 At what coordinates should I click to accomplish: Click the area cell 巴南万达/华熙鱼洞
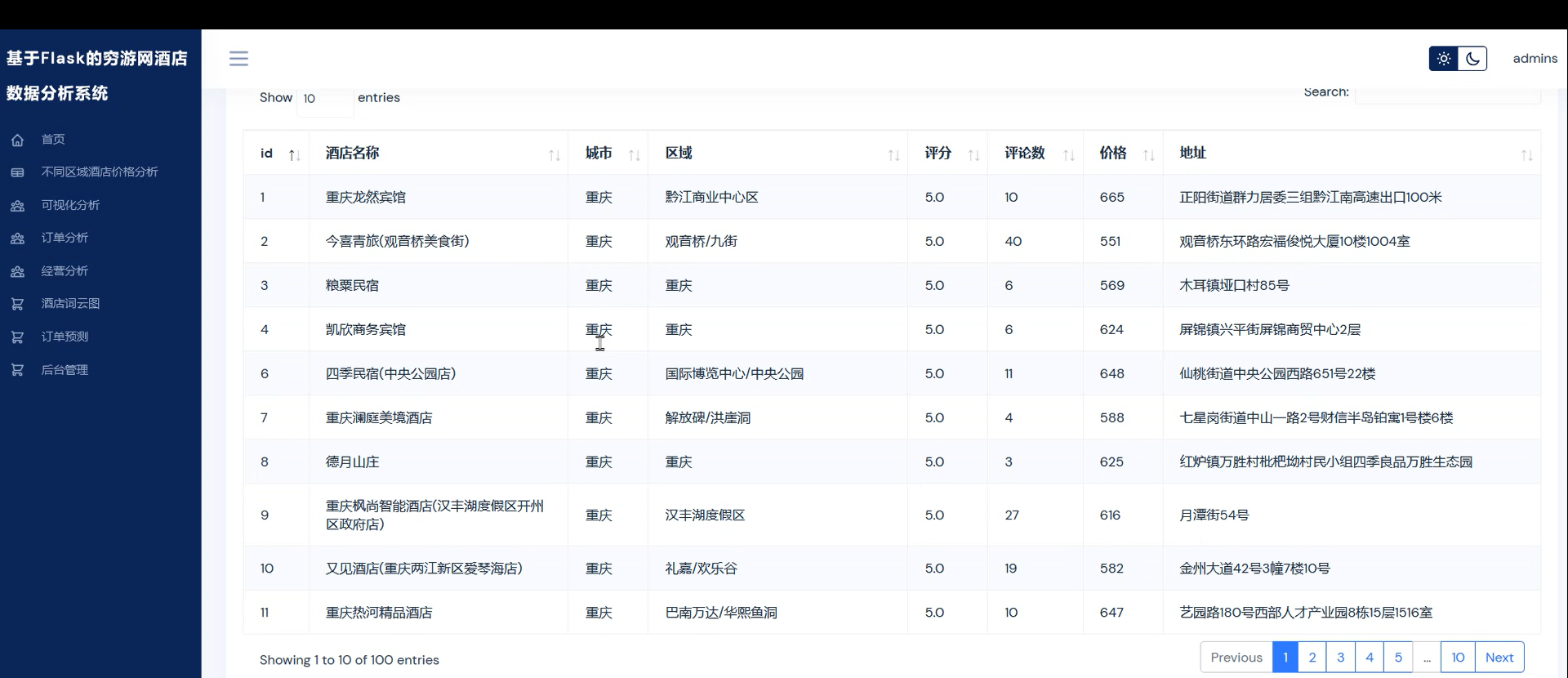coord(721,613)
